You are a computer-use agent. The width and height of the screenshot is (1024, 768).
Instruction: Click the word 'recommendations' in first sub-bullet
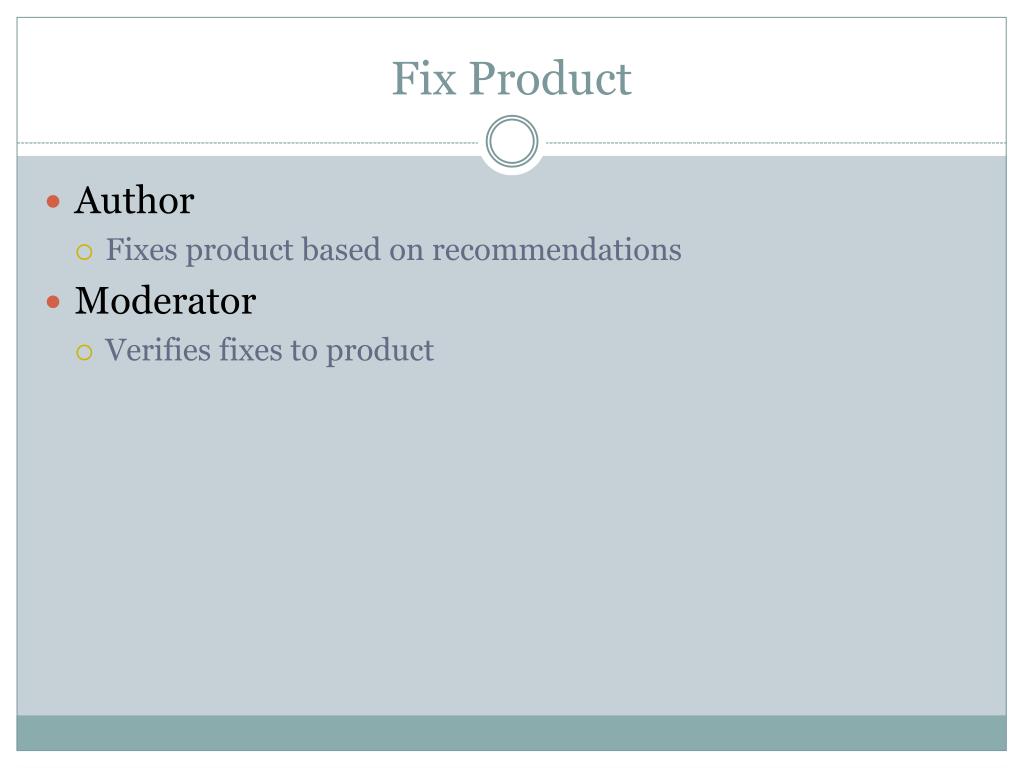(x=557, y=249)
